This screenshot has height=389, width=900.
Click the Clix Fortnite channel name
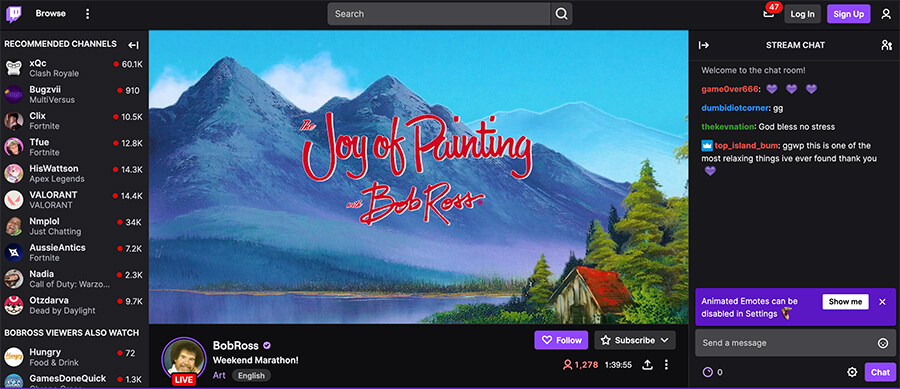pyautogui.click(x=37, y=116)
